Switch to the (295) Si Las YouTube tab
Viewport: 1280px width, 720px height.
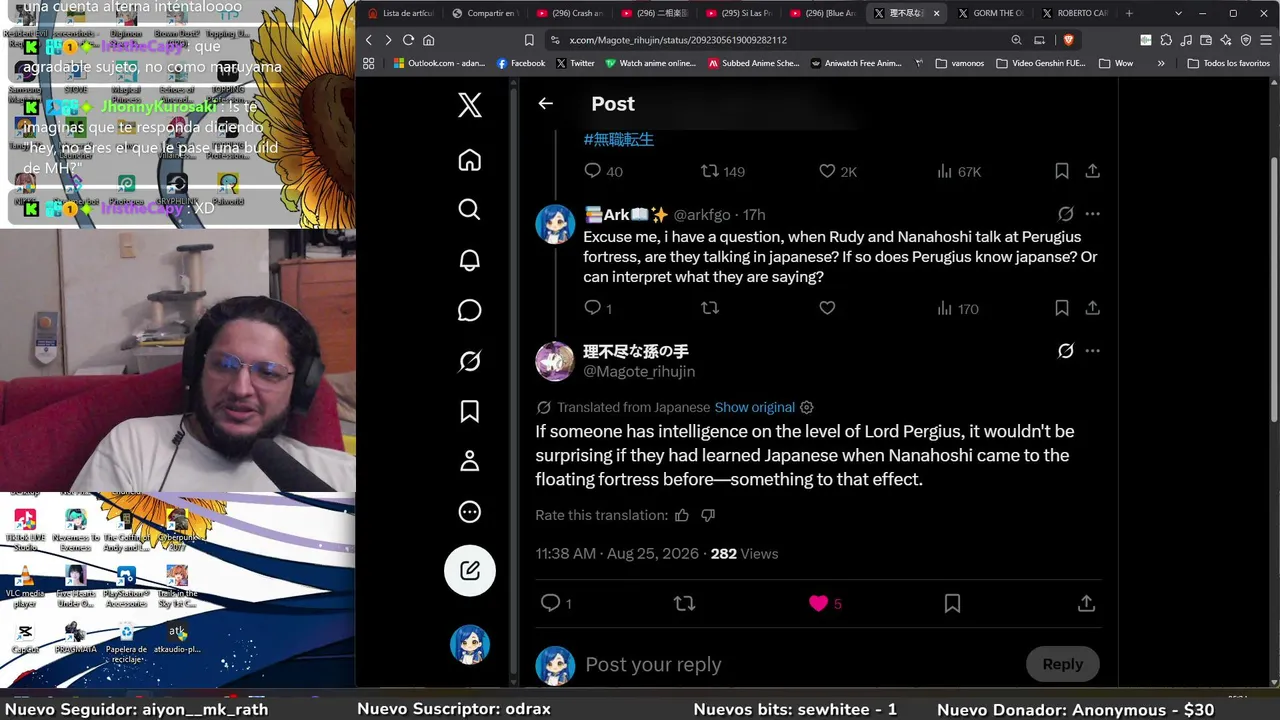click(739, 13)
